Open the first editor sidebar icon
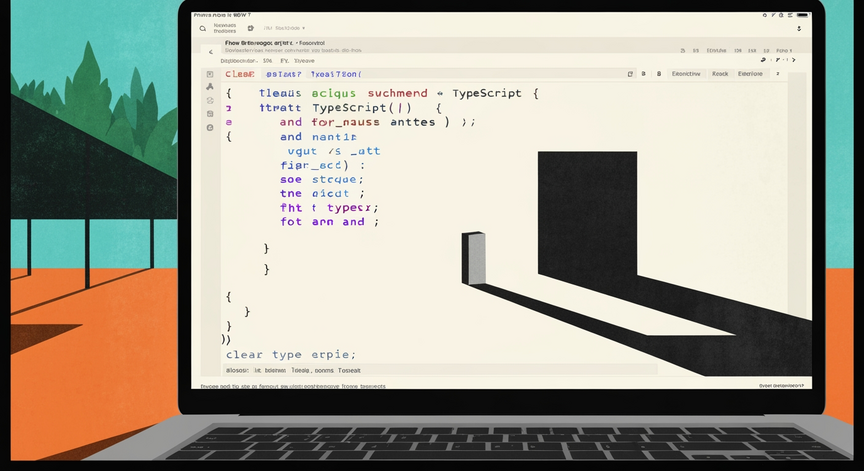The height and width of the screenshot is (471, 864). click(210, 74)
